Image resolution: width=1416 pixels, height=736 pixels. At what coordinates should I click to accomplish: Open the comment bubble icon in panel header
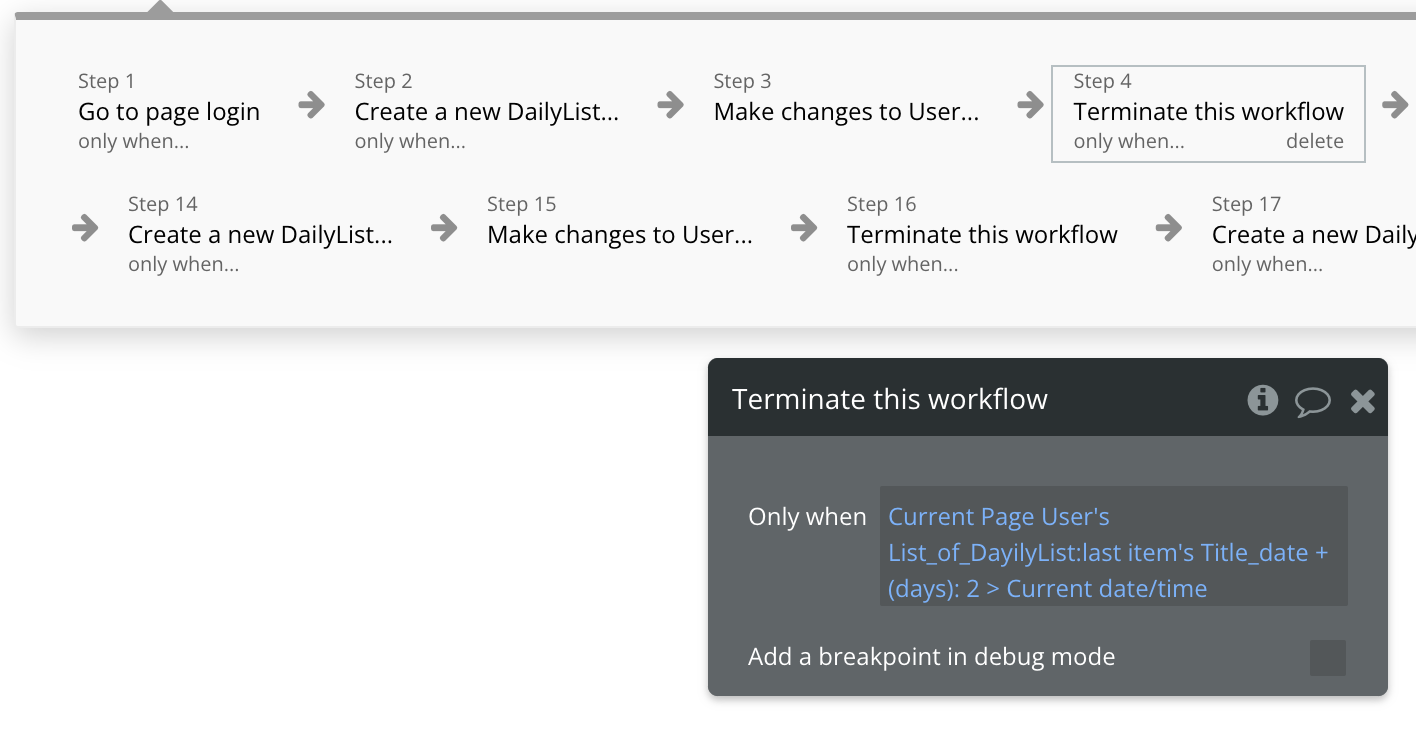(1313, 402)
